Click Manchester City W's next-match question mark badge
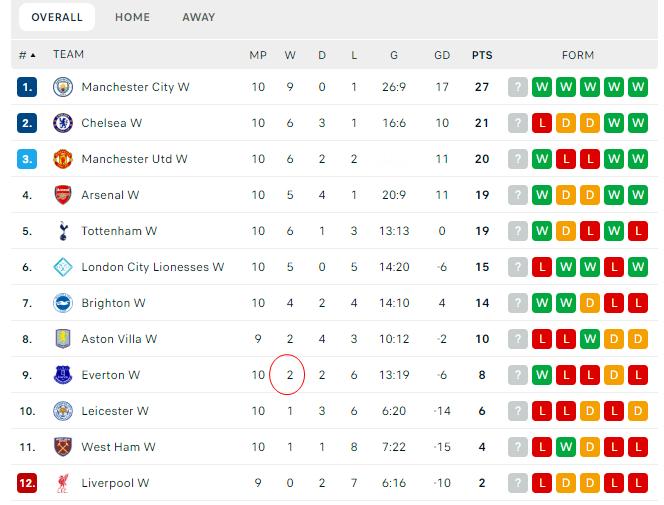The image size is (664, 505). (x=517, y=87)
